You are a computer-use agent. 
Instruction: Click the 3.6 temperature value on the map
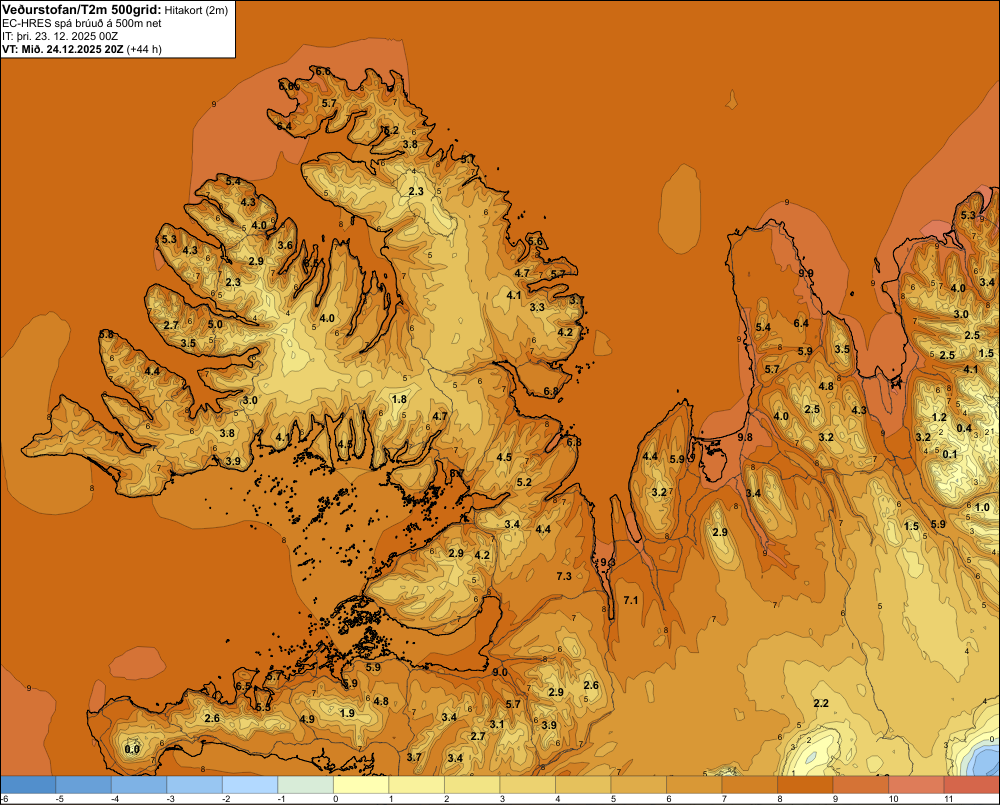pyautogui.click(x=285, y=245)
